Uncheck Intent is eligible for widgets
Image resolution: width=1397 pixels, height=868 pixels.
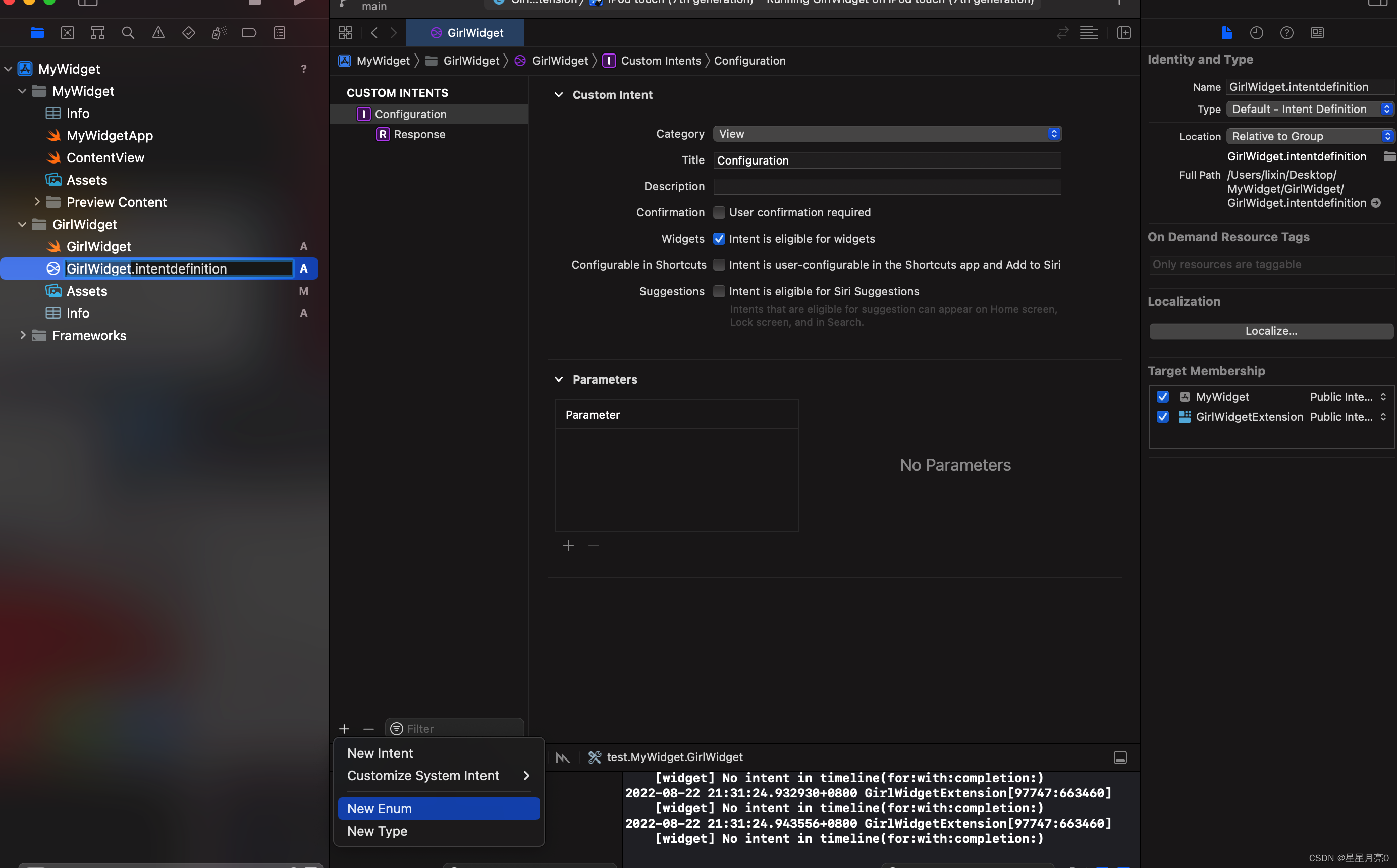coord(719,239)
